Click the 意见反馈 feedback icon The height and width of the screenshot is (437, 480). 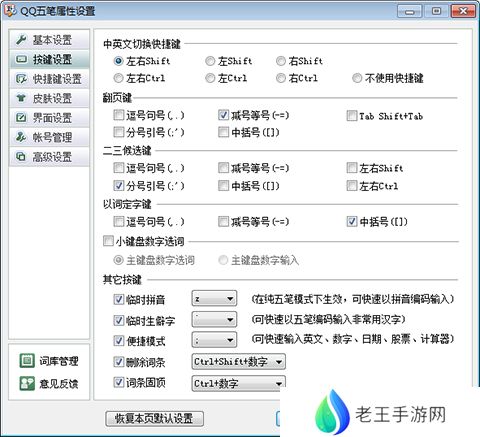click(x=27, y=383)
